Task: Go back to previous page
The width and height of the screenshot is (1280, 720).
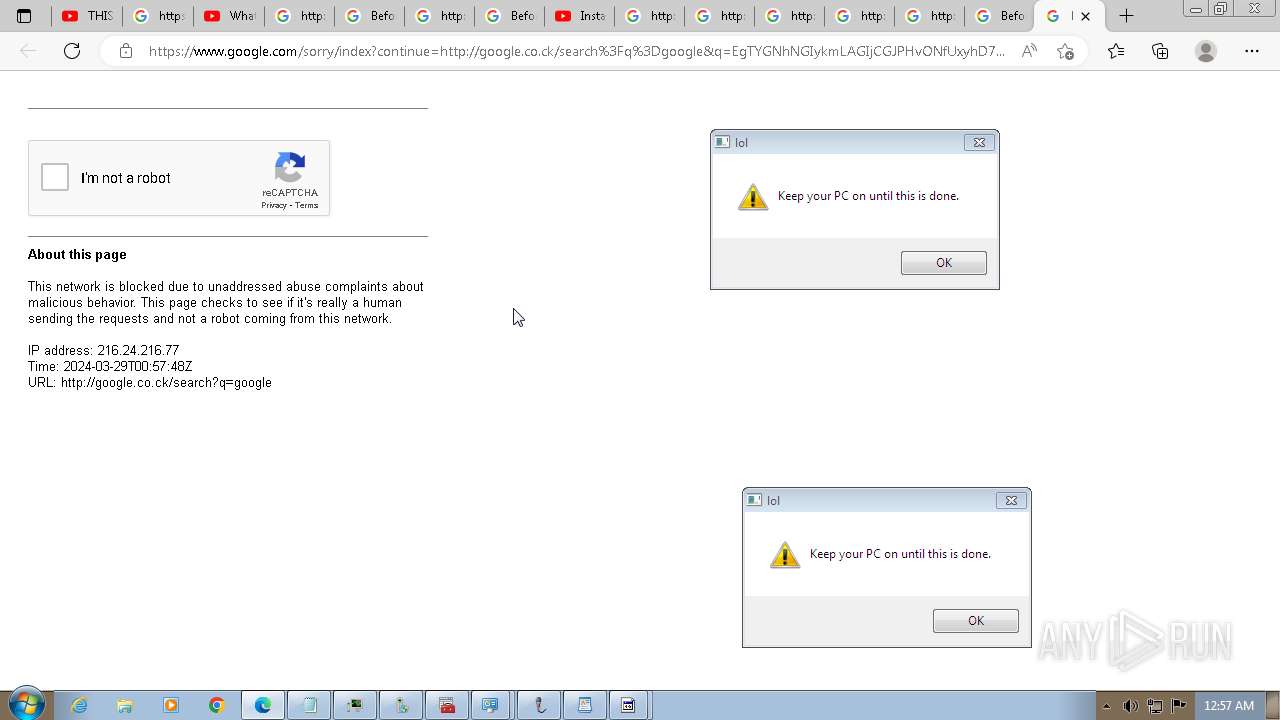Action: pos(28,51)
